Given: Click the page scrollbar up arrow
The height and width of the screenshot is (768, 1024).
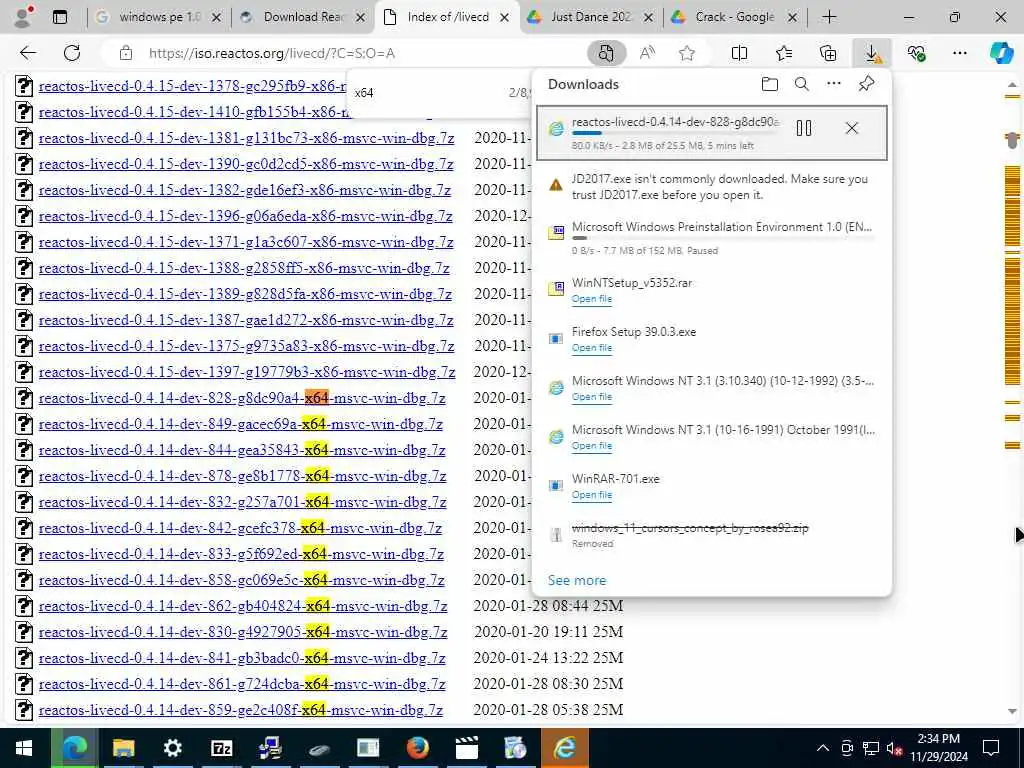Looking at the screenshot, I should 1012,84.
